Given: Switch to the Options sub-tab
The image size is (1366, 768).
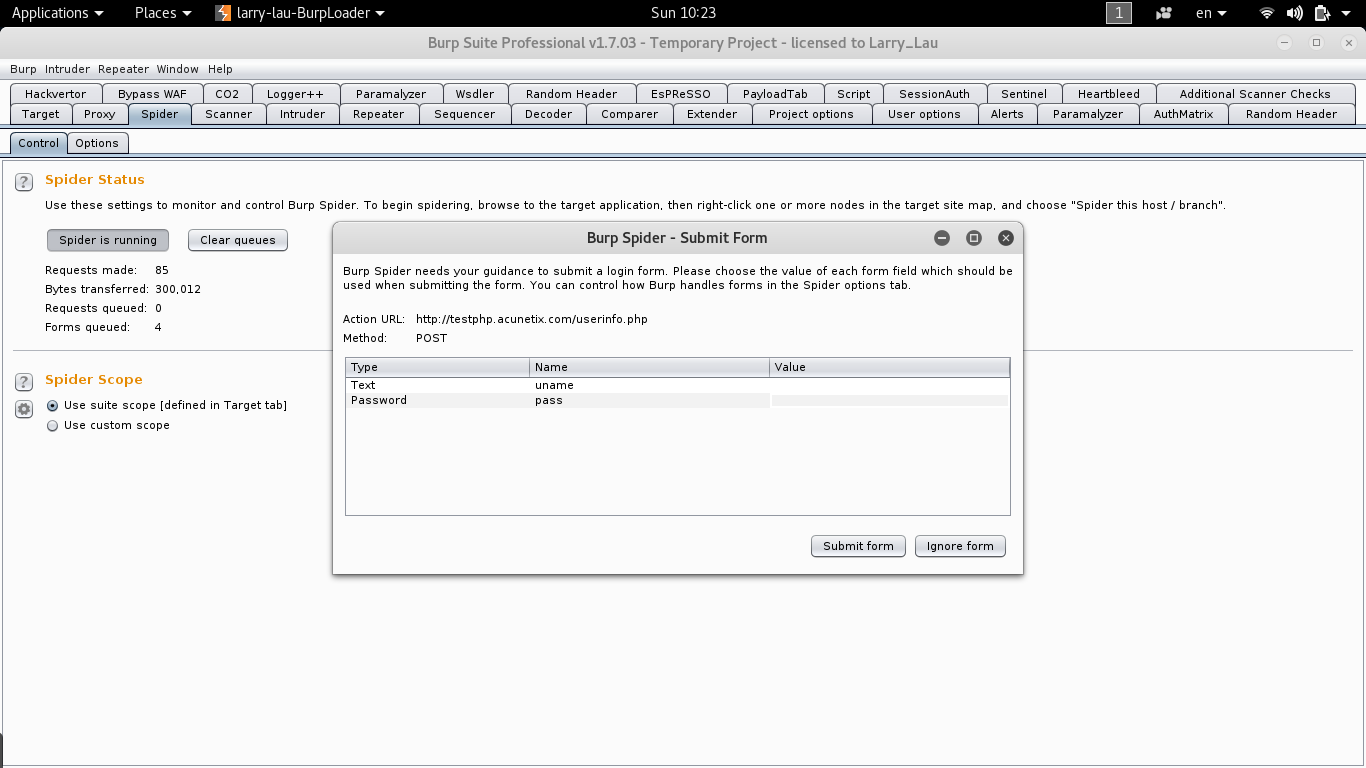Looking at the screenshot, I should point(97,143).
